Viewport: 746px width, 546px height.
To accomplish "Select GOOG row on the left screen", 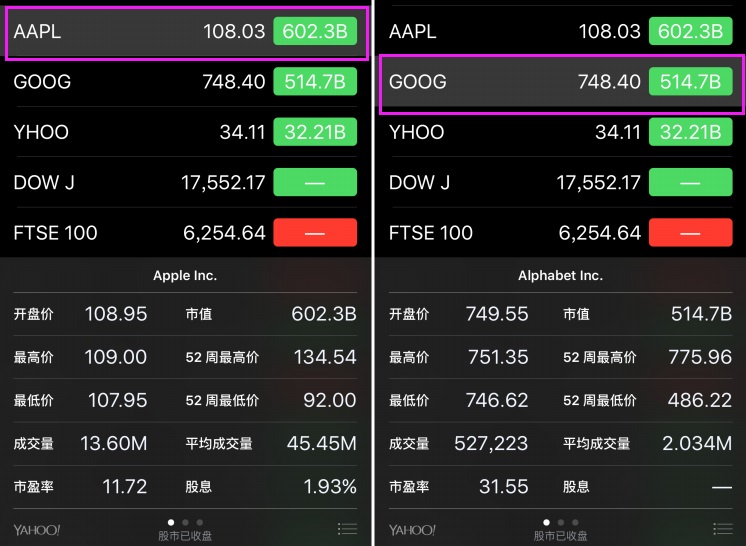I will click(x=186, y=82).
